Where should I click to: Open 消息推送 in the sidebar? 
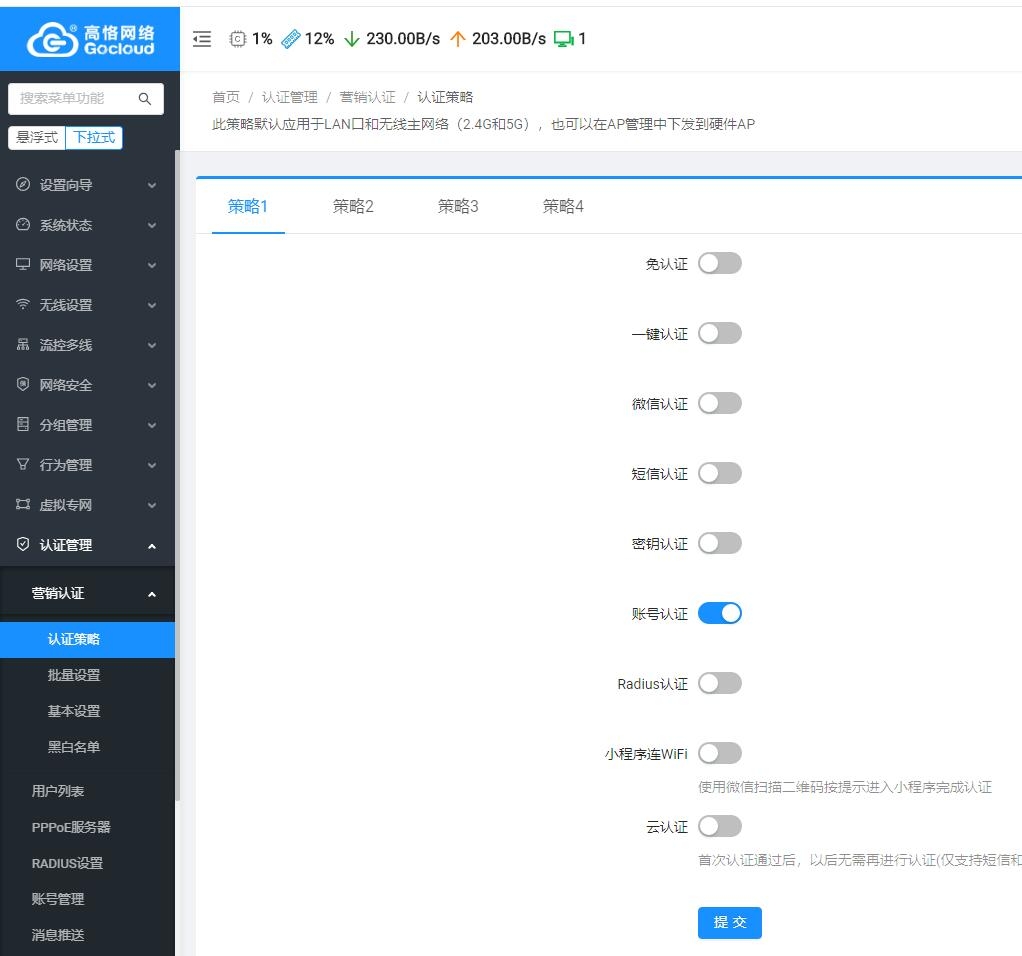[x=87, y=934]
